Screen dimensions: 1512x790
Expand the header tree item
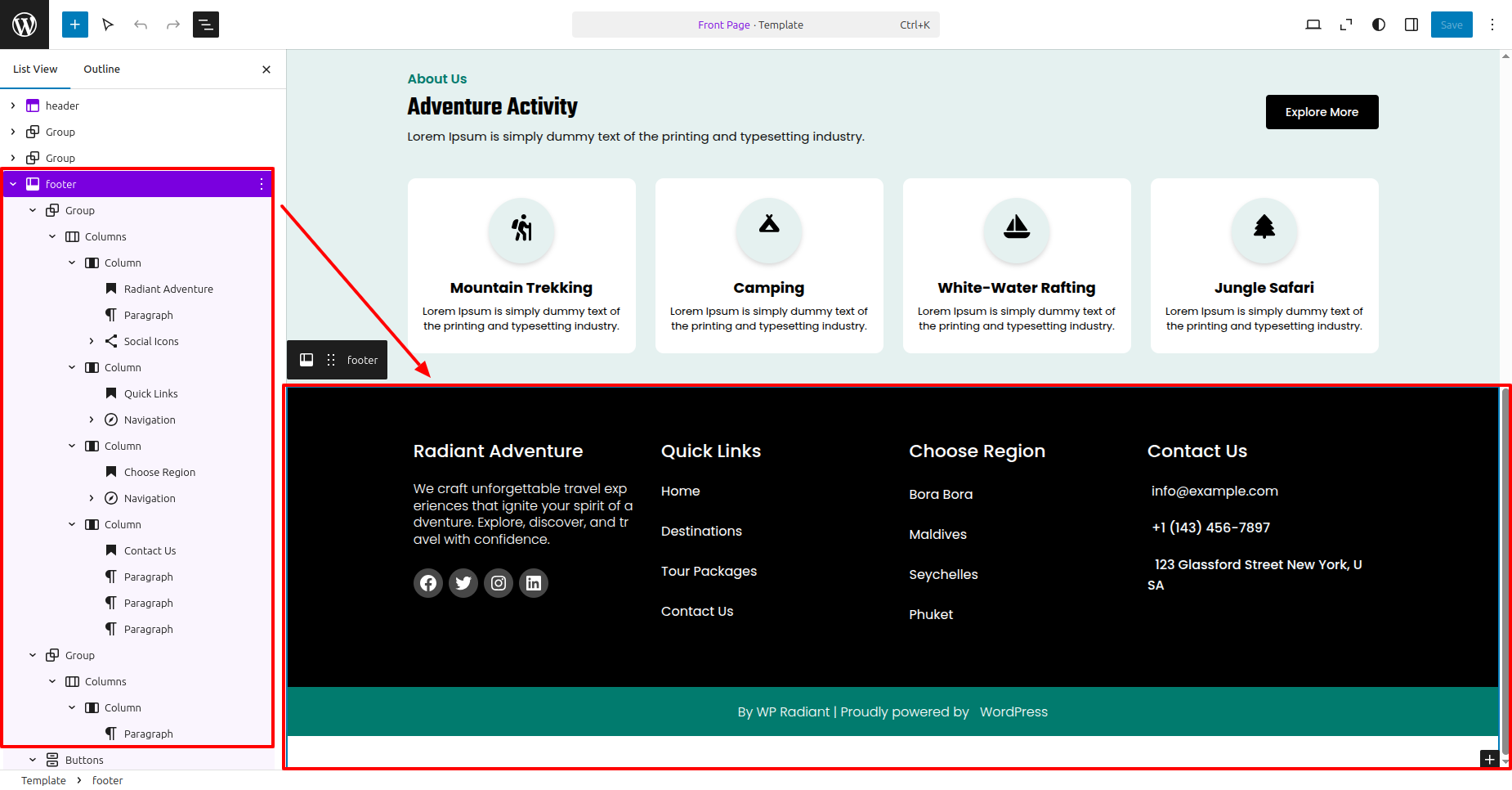point(13,105)
